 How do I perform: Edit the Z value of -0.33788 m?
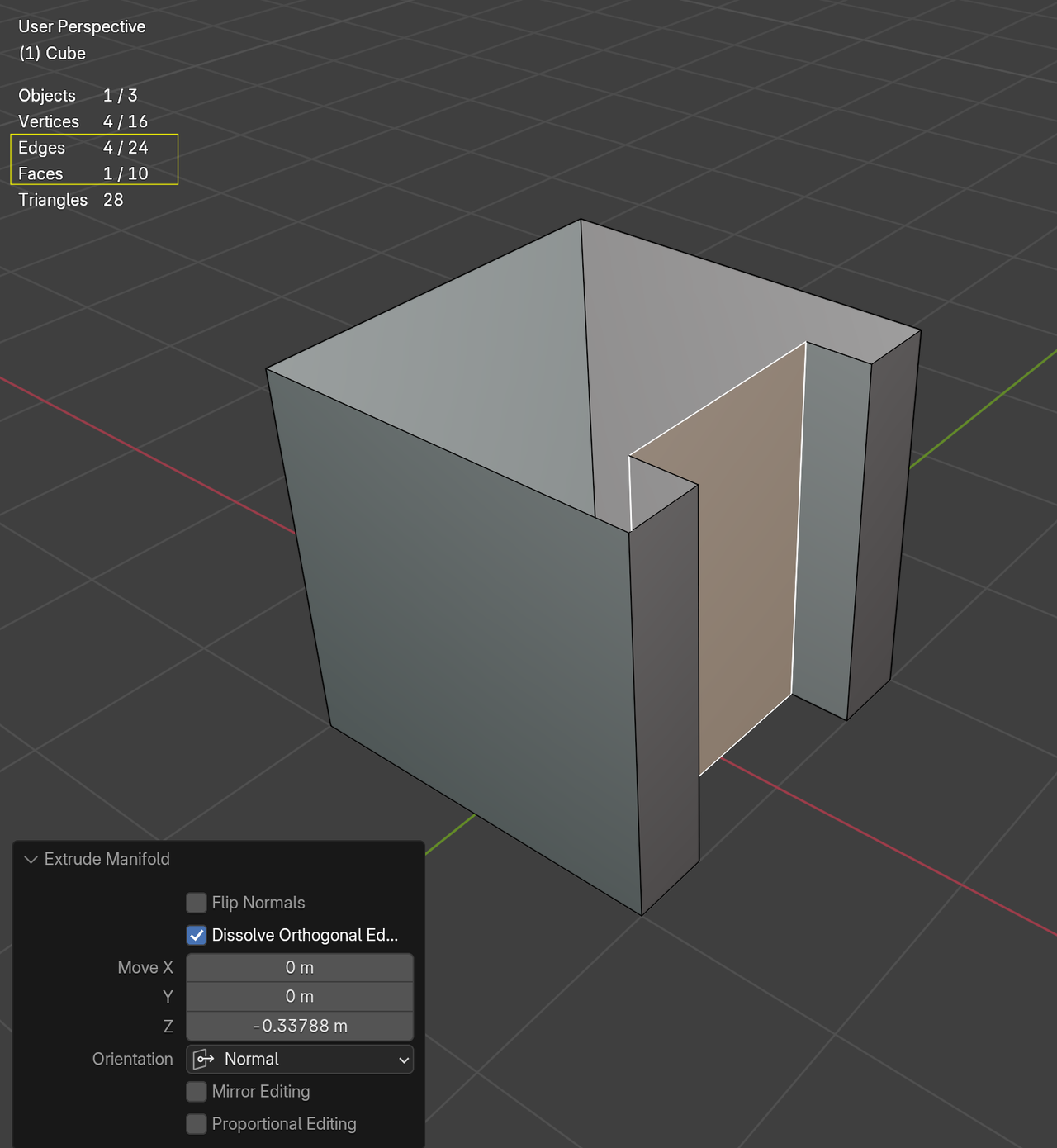tap(300, 1026)
